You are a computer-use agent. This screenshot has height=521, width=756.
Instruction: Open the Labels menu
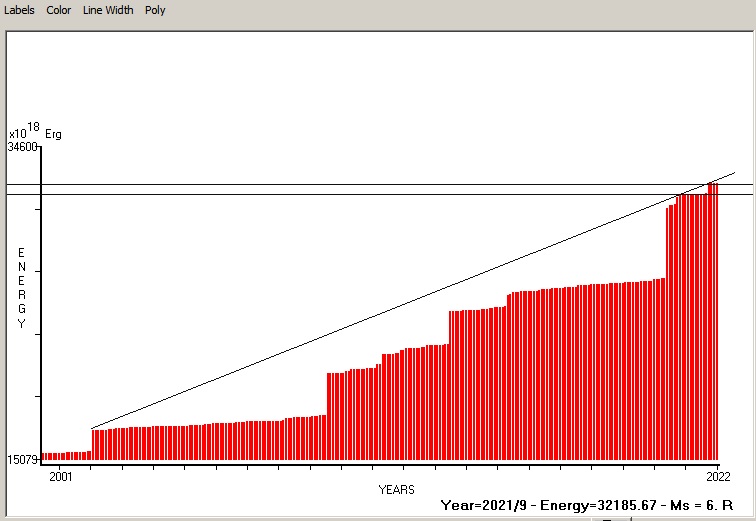tap(18, 10)
